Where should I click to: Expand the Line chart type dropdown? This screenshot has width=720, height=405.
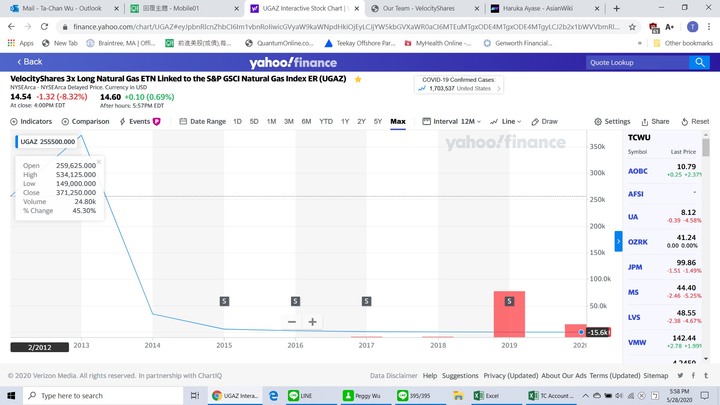coord(505,121)
